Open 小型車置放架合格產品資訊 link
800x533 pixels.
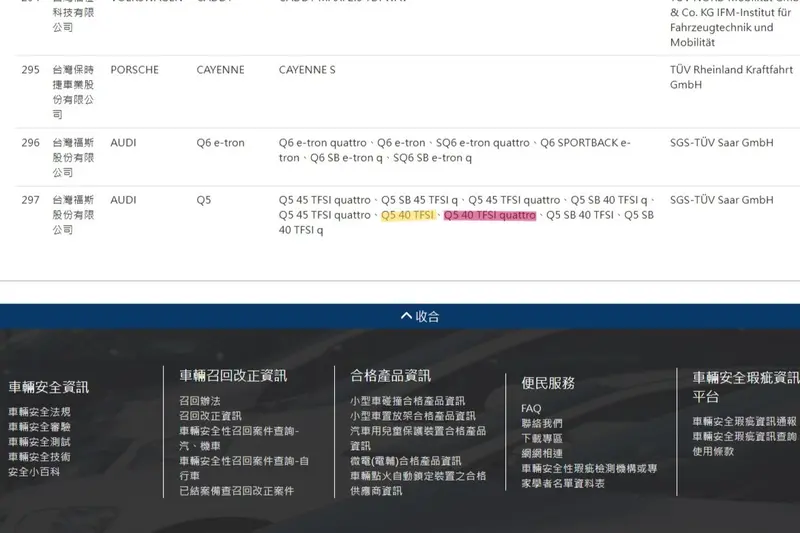click(413, 416)
